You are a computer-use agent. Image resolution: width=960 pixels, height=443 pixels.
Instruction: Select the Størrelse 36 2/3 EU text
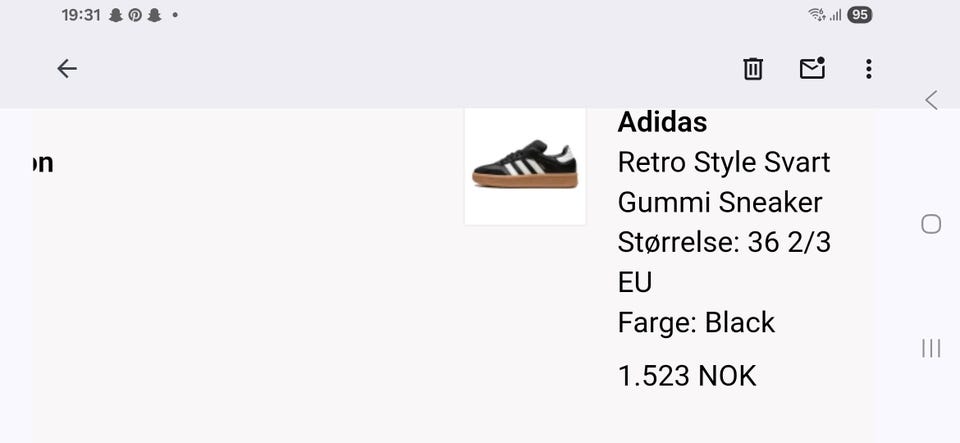tap(724, 262)
